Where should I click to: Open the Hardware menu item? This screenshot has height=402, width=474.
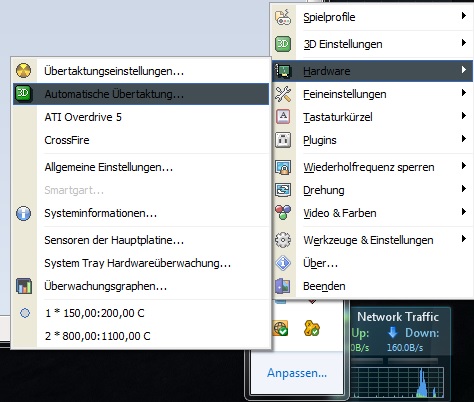click(x=372, y=71)
